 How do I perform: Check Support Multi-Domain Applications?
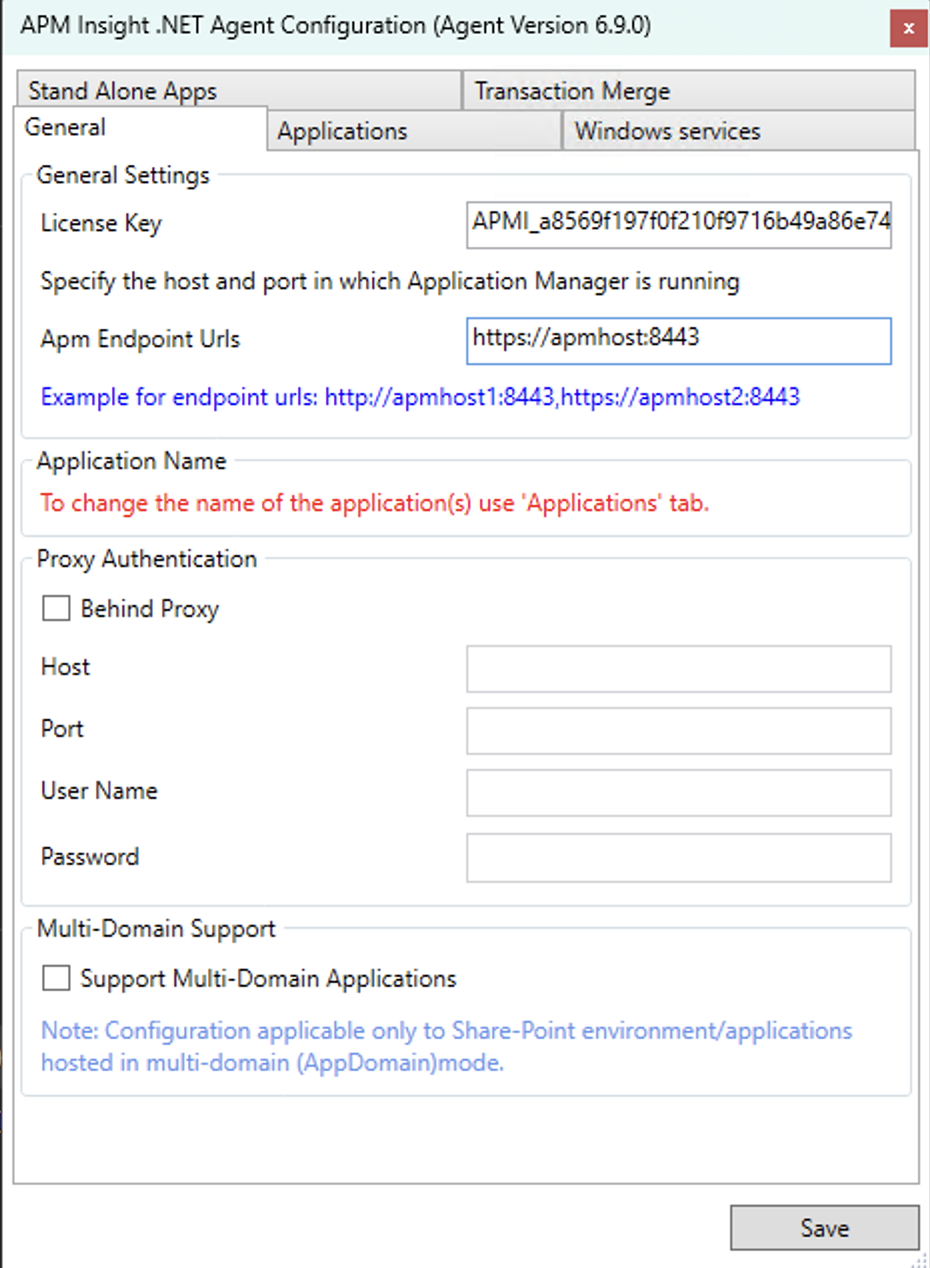(56, 978)
